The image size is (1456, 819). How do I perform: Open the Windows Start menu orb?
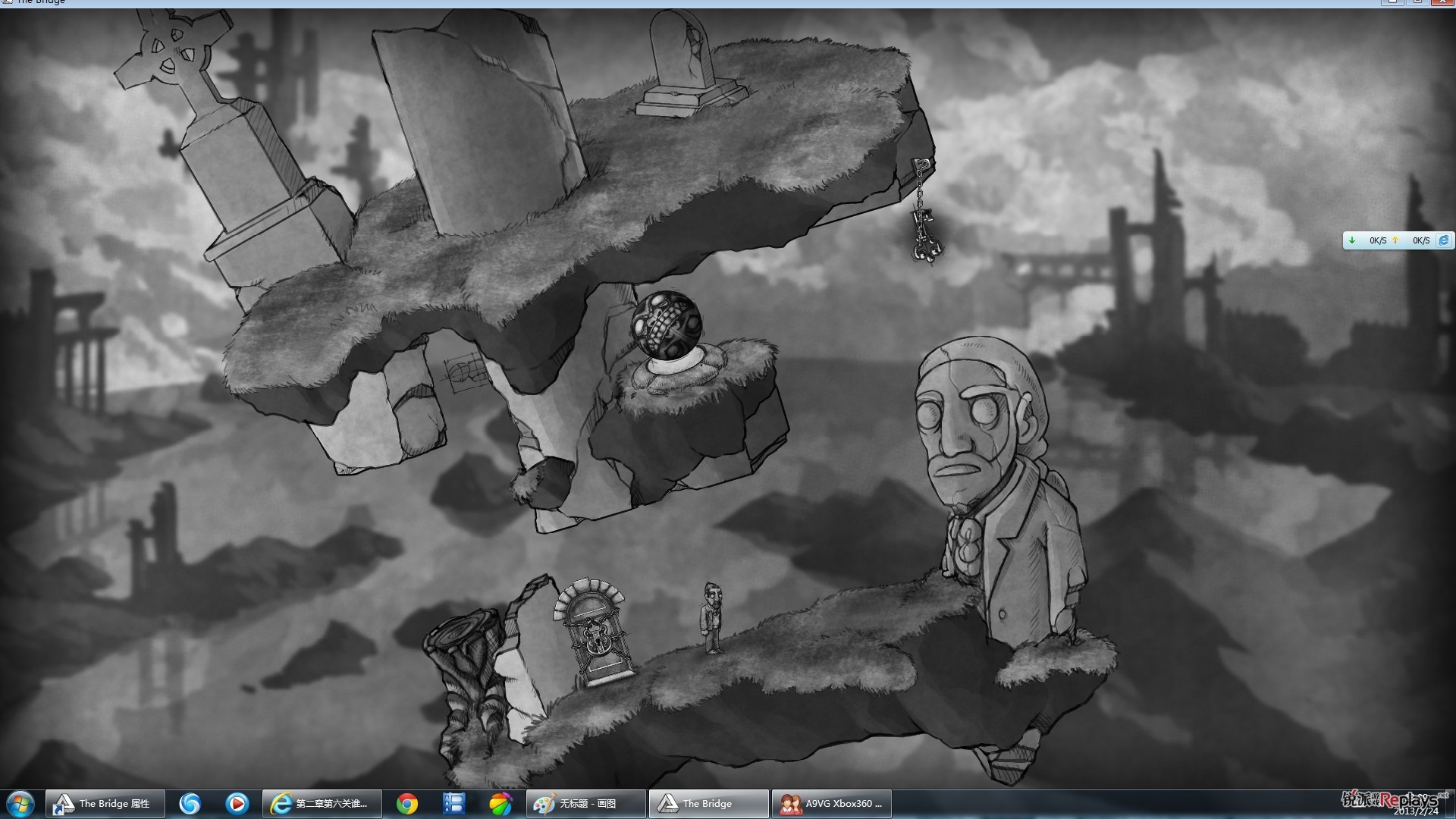coord(20,804)
